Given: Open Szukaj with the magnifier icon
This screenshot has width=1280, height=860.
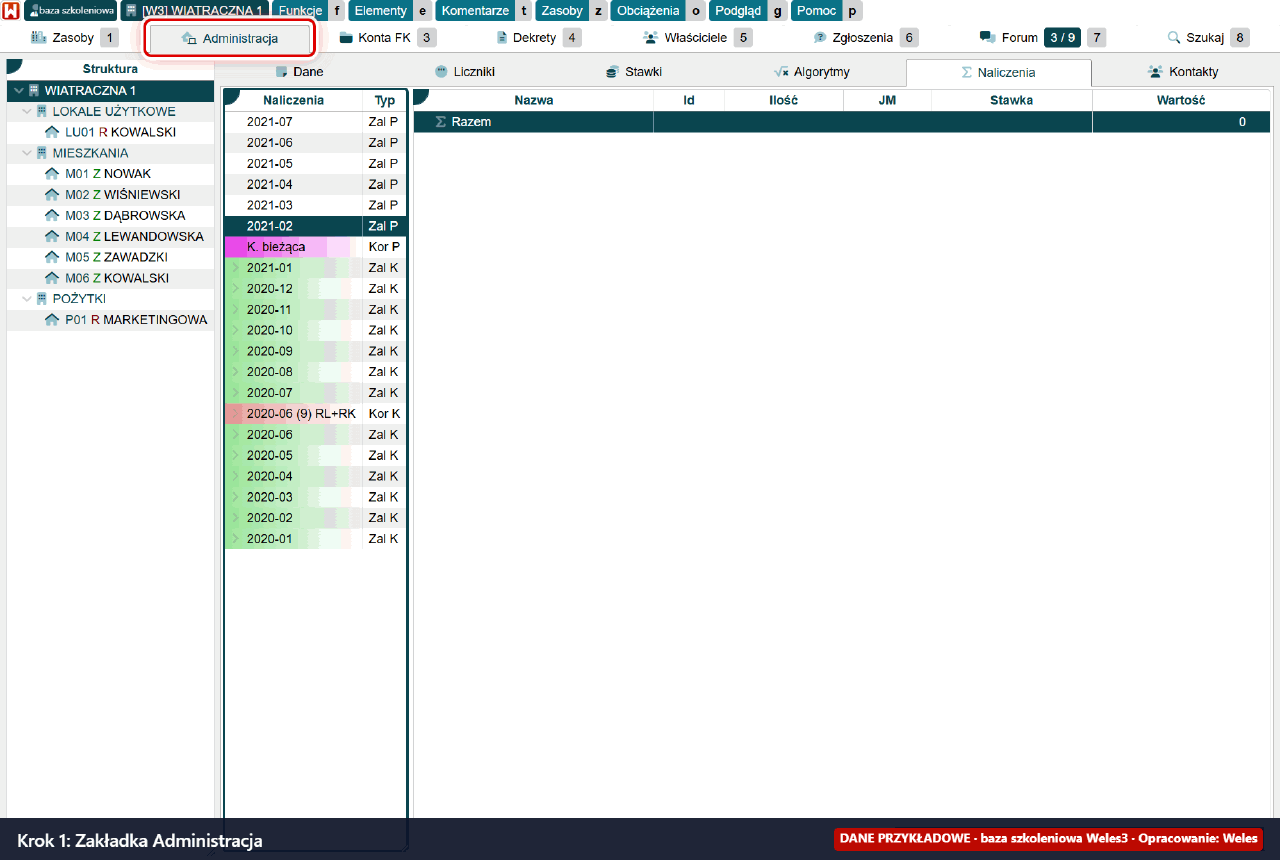Looking at the screenshot, I should [1174, 38].
